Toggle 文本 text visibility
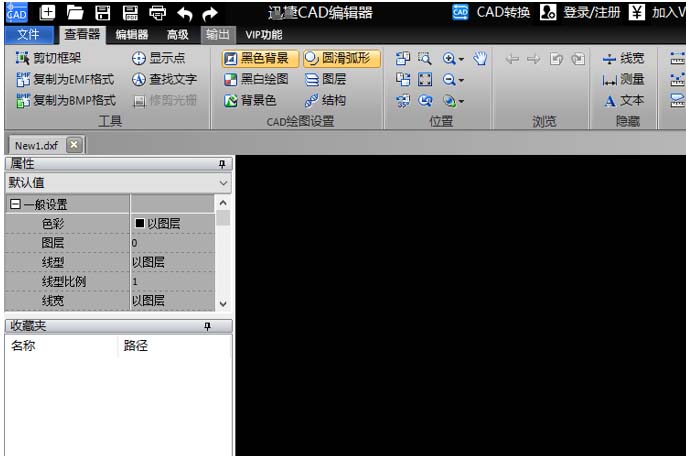Image resolution: width=686 pixels, height=456 pixels. click(623, 101)
